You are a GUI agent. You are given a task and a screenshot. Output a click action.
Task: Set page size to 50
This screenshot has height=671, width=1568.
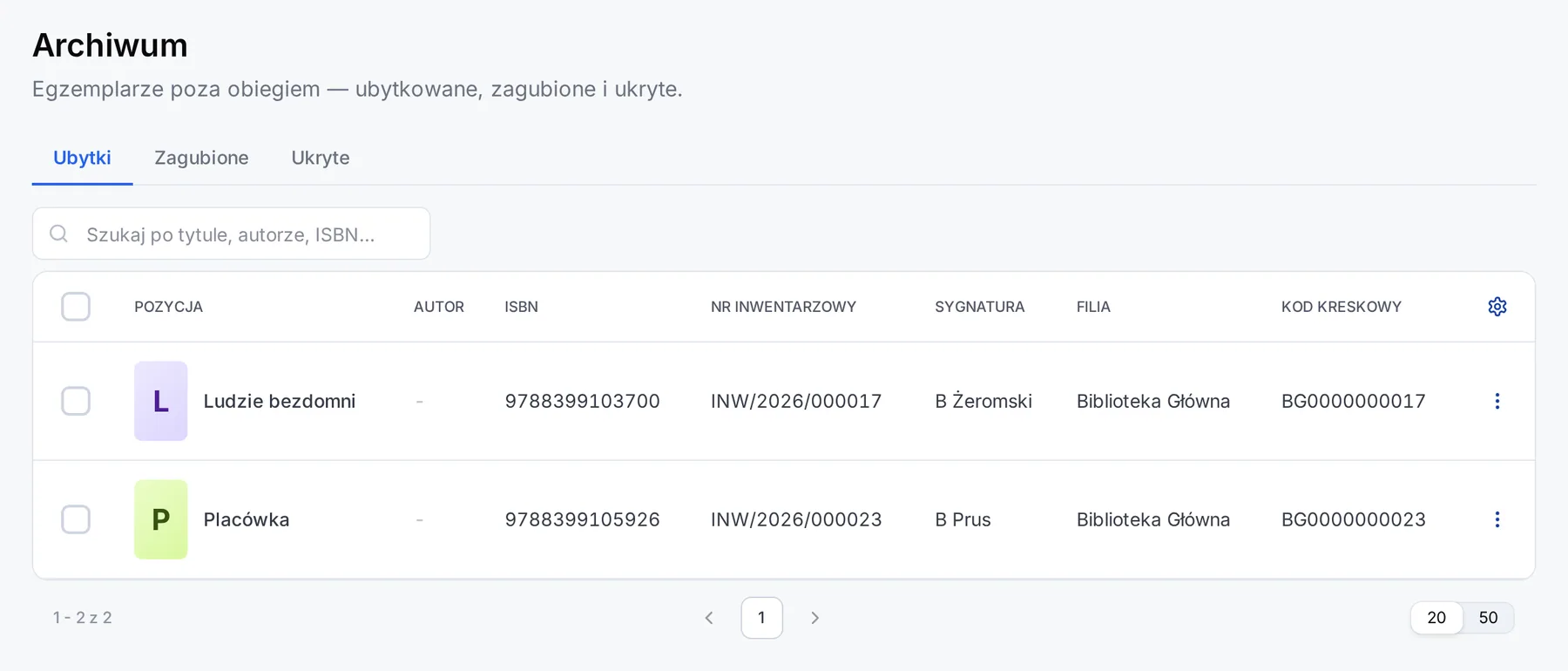pos(1488,618)
